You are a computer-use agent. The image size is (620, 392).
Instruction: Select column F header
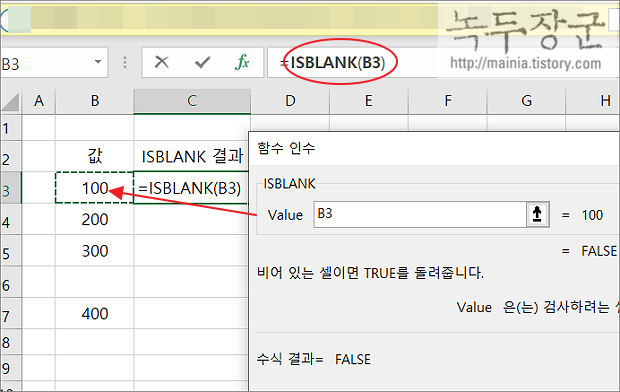pos(448,101)
